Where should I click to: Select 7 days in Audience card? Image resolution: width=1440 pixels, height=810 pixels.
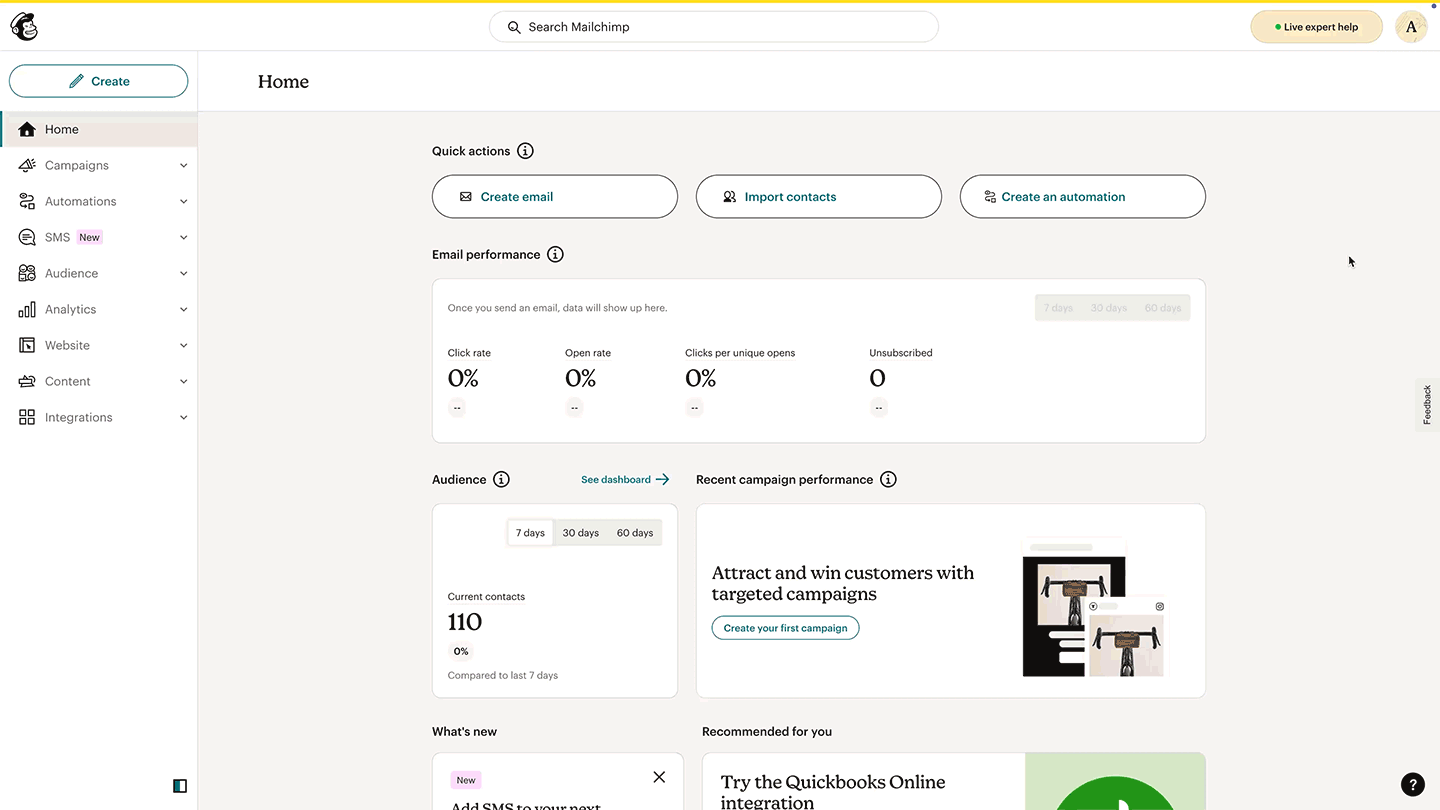(x=530, y=533)
